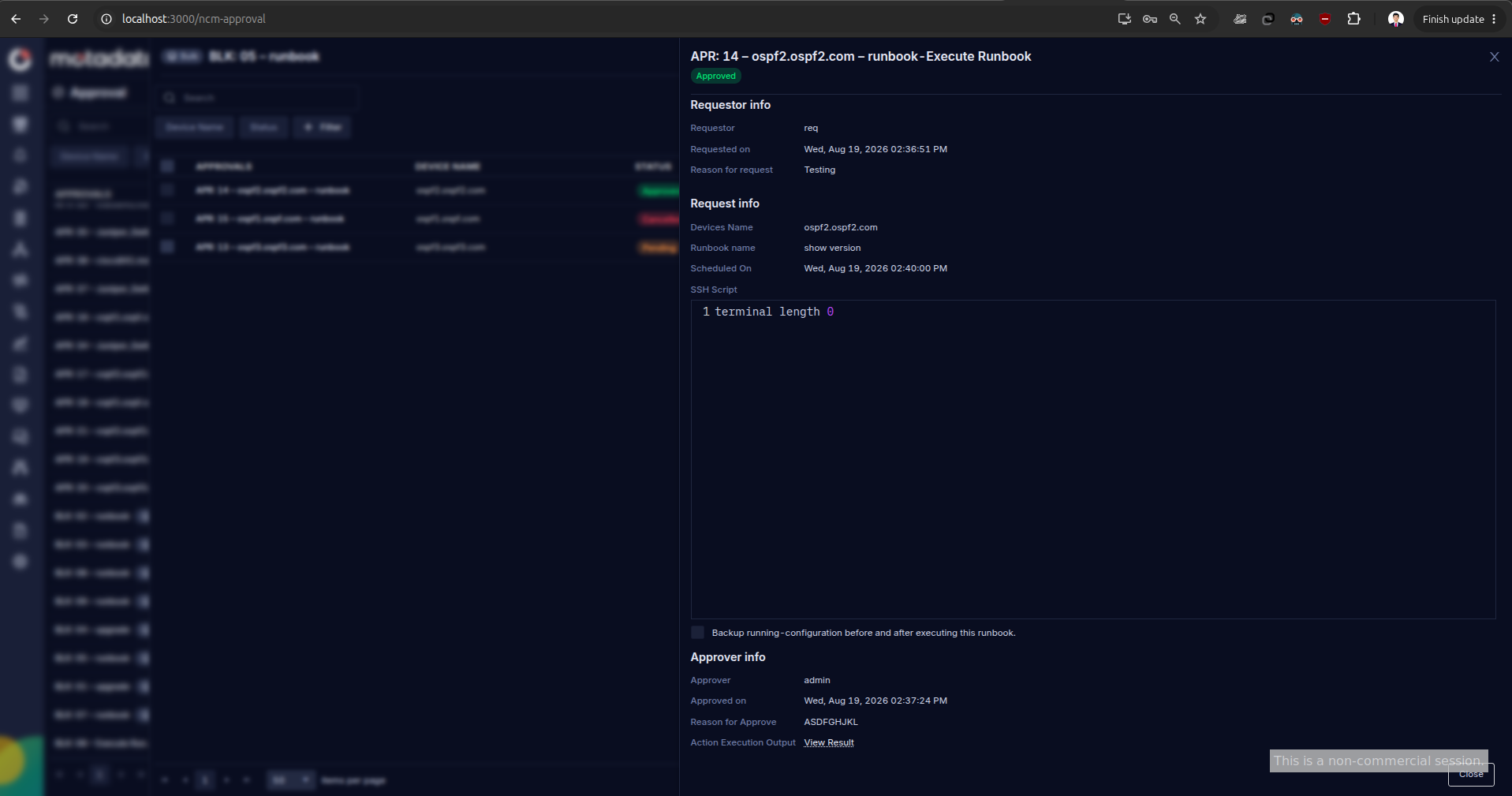The image size is (1512, 796).
Task: Reload the page with the refresh icon
Action: coord(73,19)
